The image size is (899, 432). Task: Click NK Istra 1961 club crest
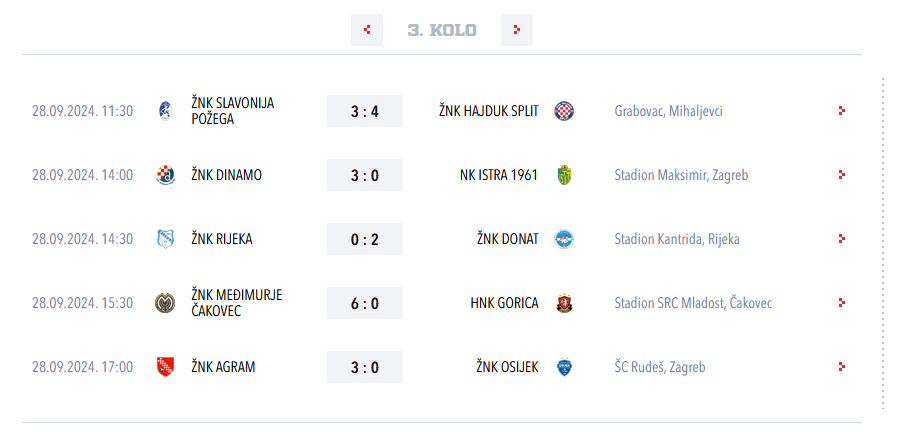click(564, 175)
